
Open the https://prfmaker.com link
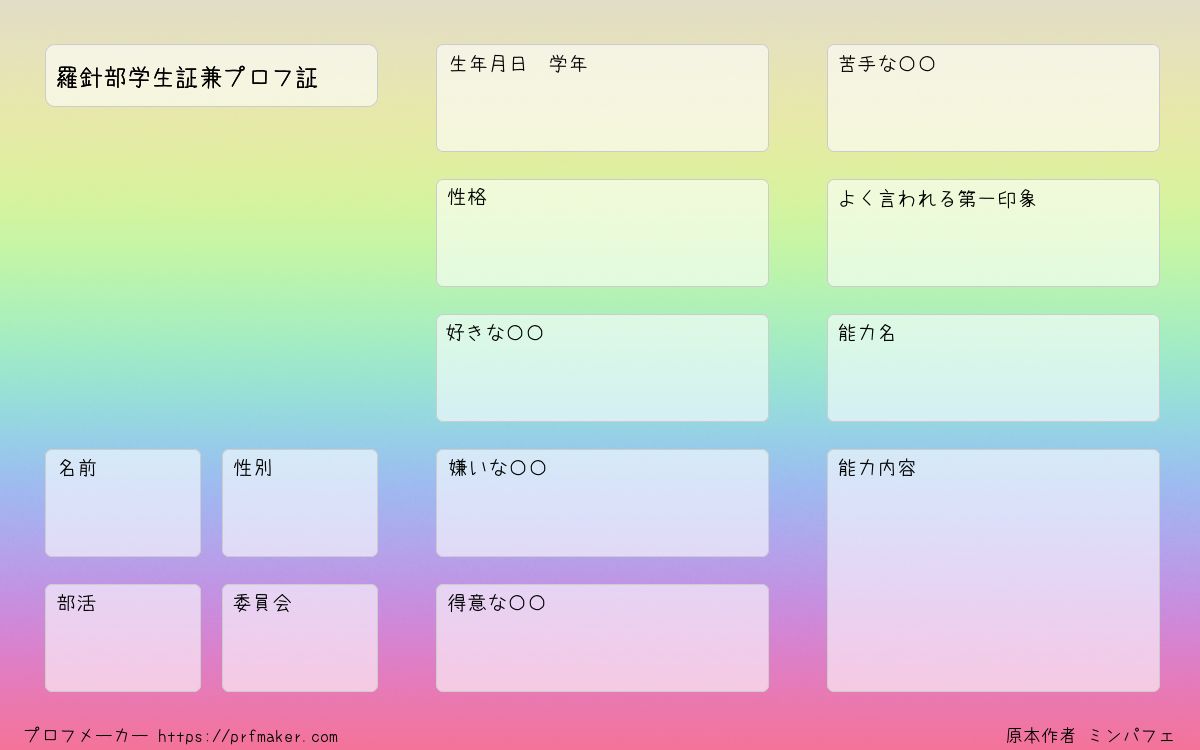248,736
